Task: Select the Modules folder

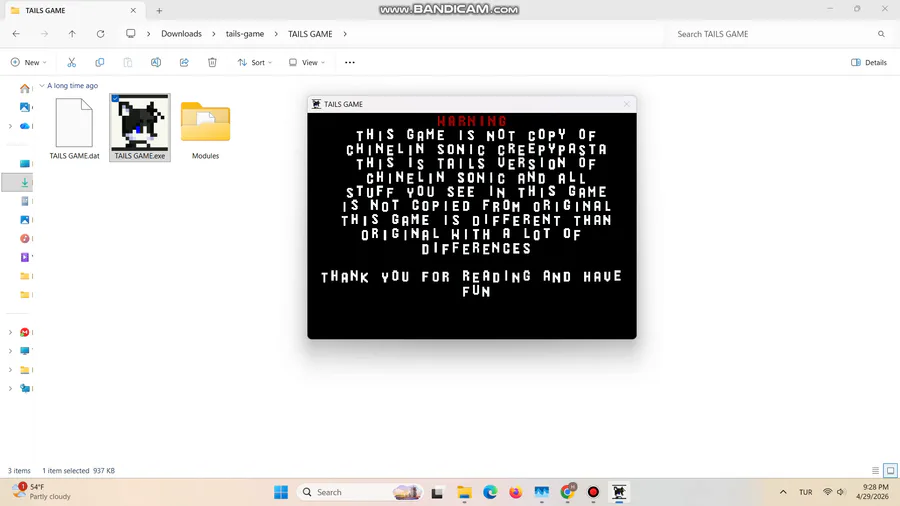Action: (x=205, y=129)
